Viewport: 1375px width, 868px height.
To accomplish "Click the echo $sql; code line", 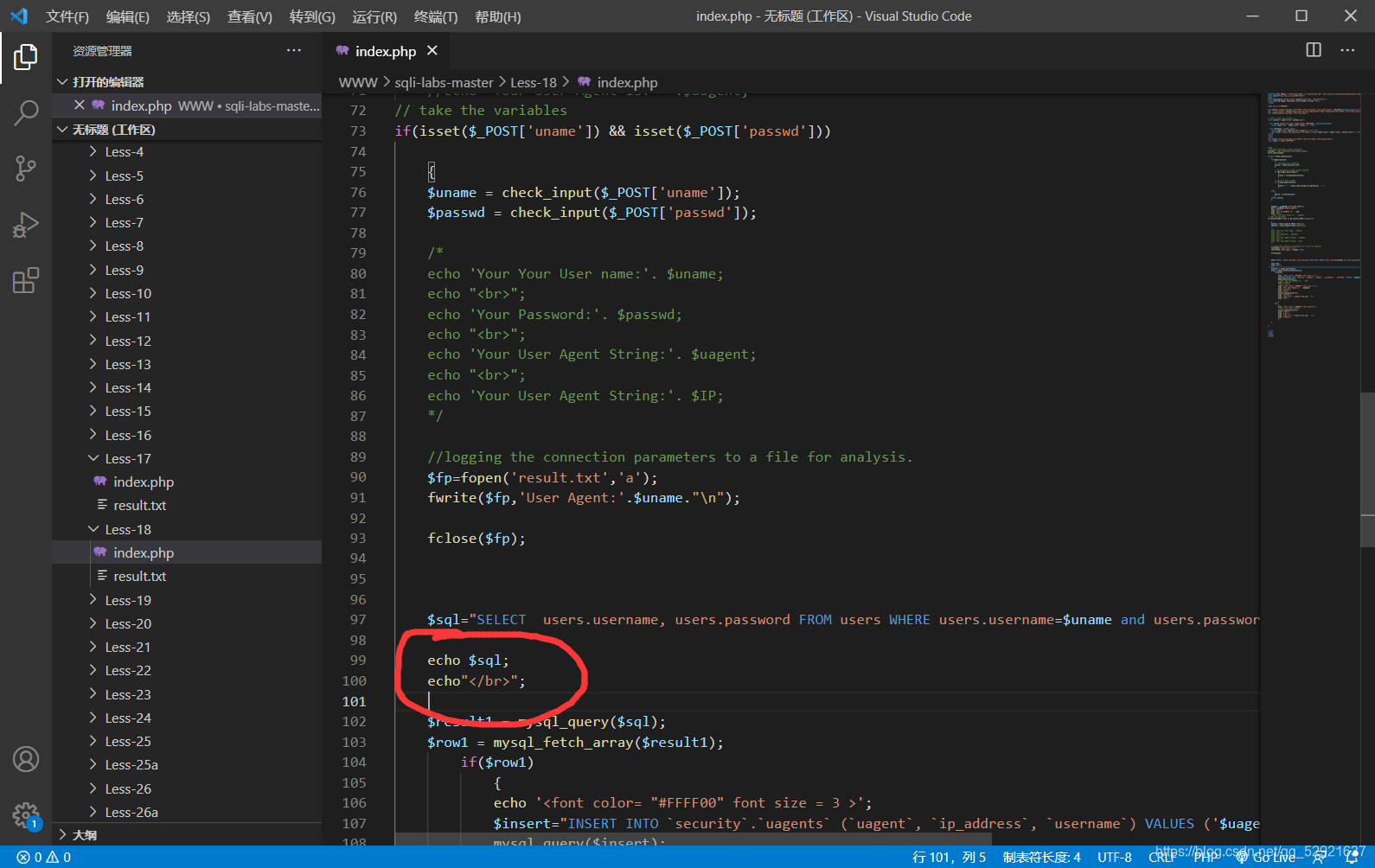I will (468, 661).
